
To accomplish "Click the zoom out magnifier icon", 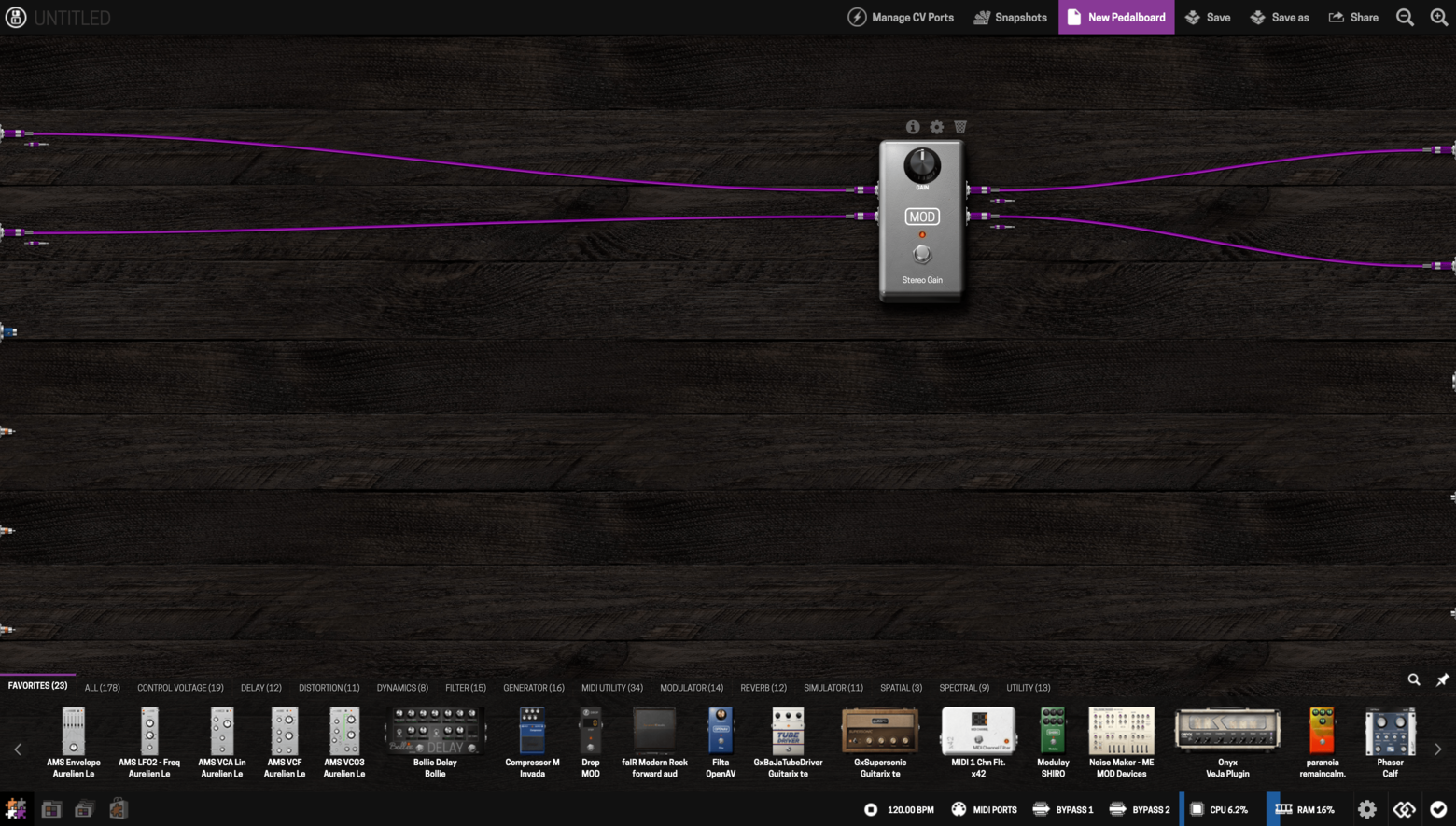I will [x=1405, y=18].
